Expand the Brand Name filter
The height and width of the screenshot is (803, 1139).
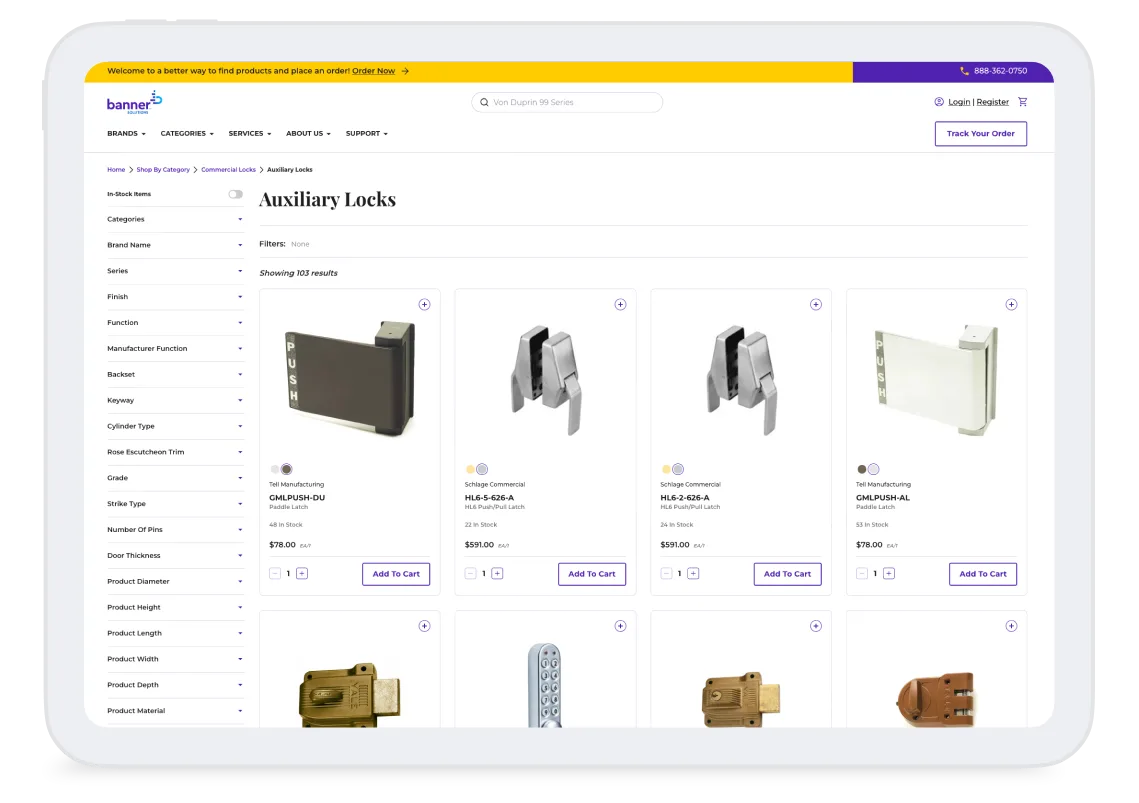(174, 245)
